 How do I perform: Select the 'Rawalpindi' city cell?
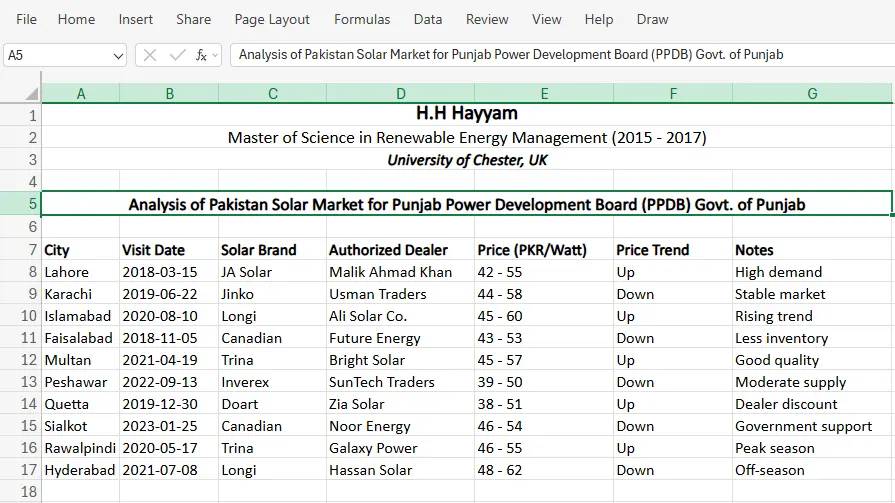(80, 448)
